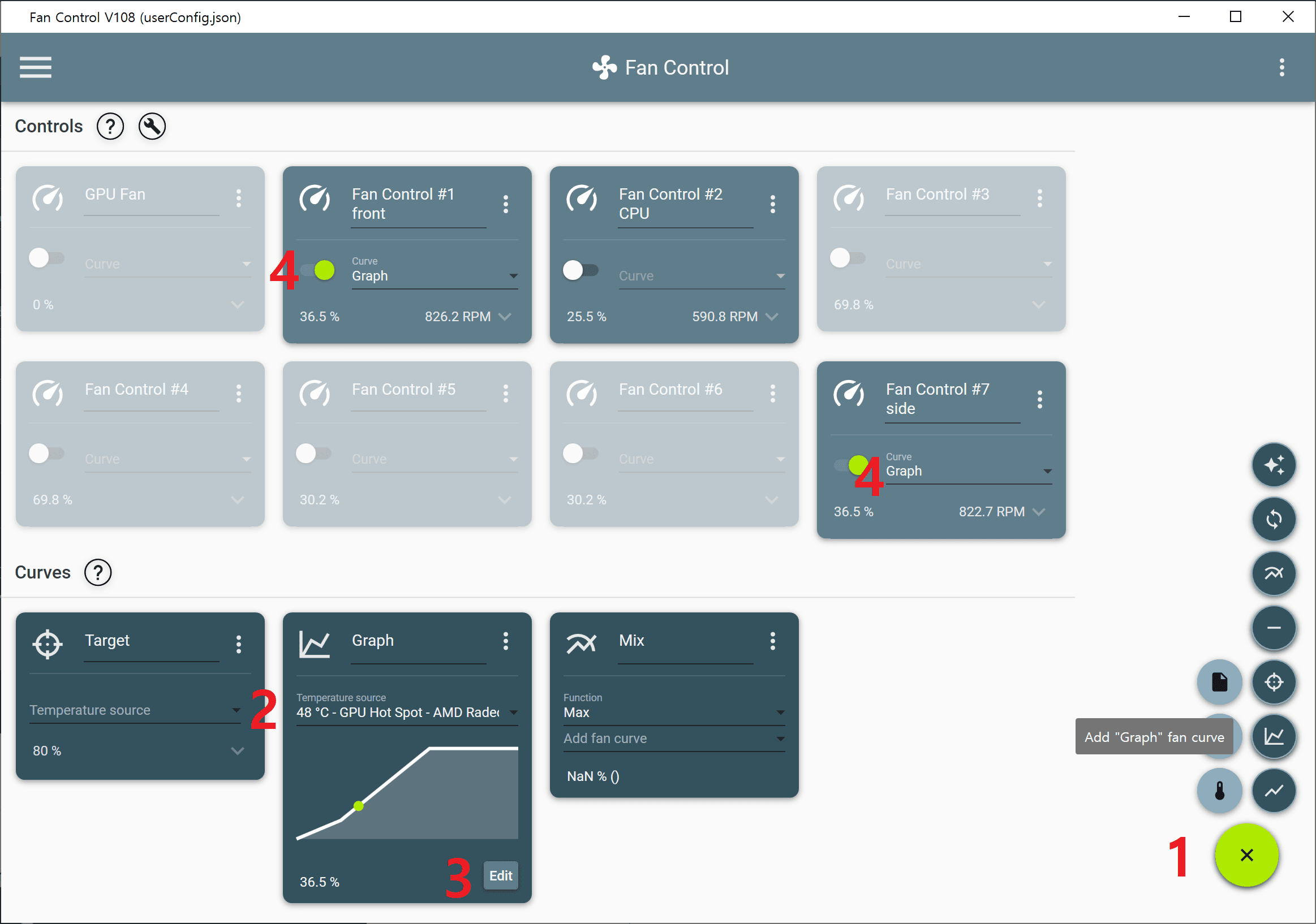Disable the Fan Control #1 front toggle
The image size is (1316, 924).
coord(320,270)
